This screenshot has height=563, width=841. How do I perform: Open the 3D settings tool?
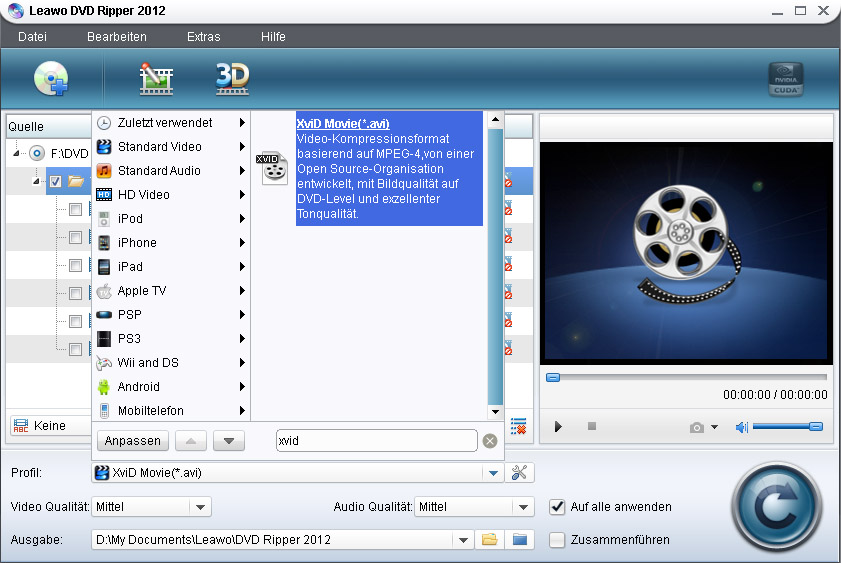(232, 78)
